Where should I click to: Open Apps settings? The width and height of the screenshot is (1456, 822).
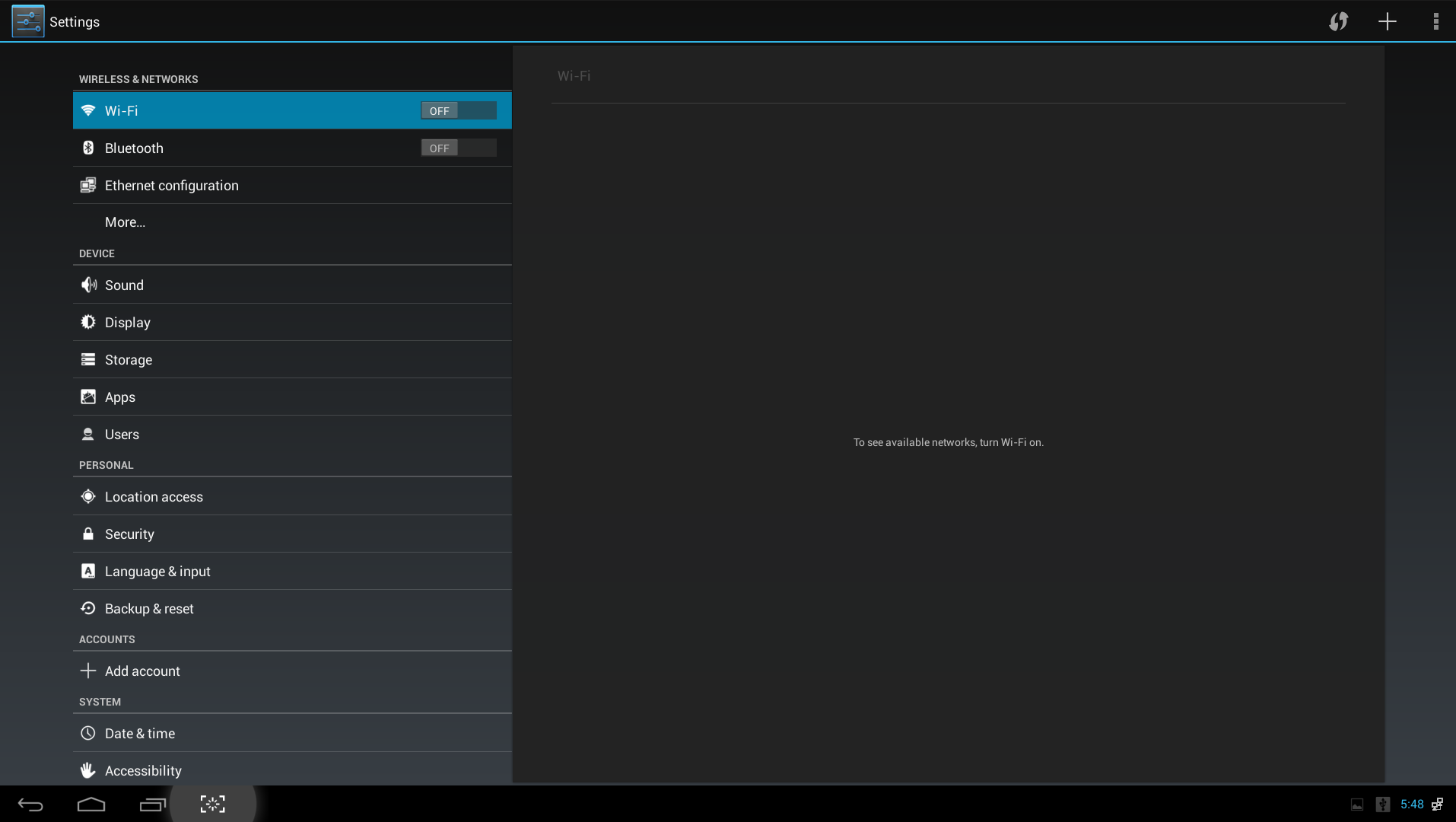pos(292,397)
